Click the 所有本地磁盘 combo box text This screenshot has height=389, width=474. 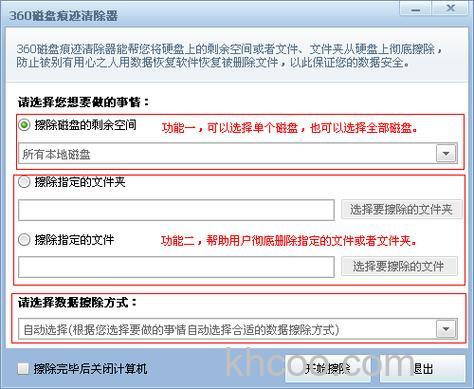click(56, 154)
